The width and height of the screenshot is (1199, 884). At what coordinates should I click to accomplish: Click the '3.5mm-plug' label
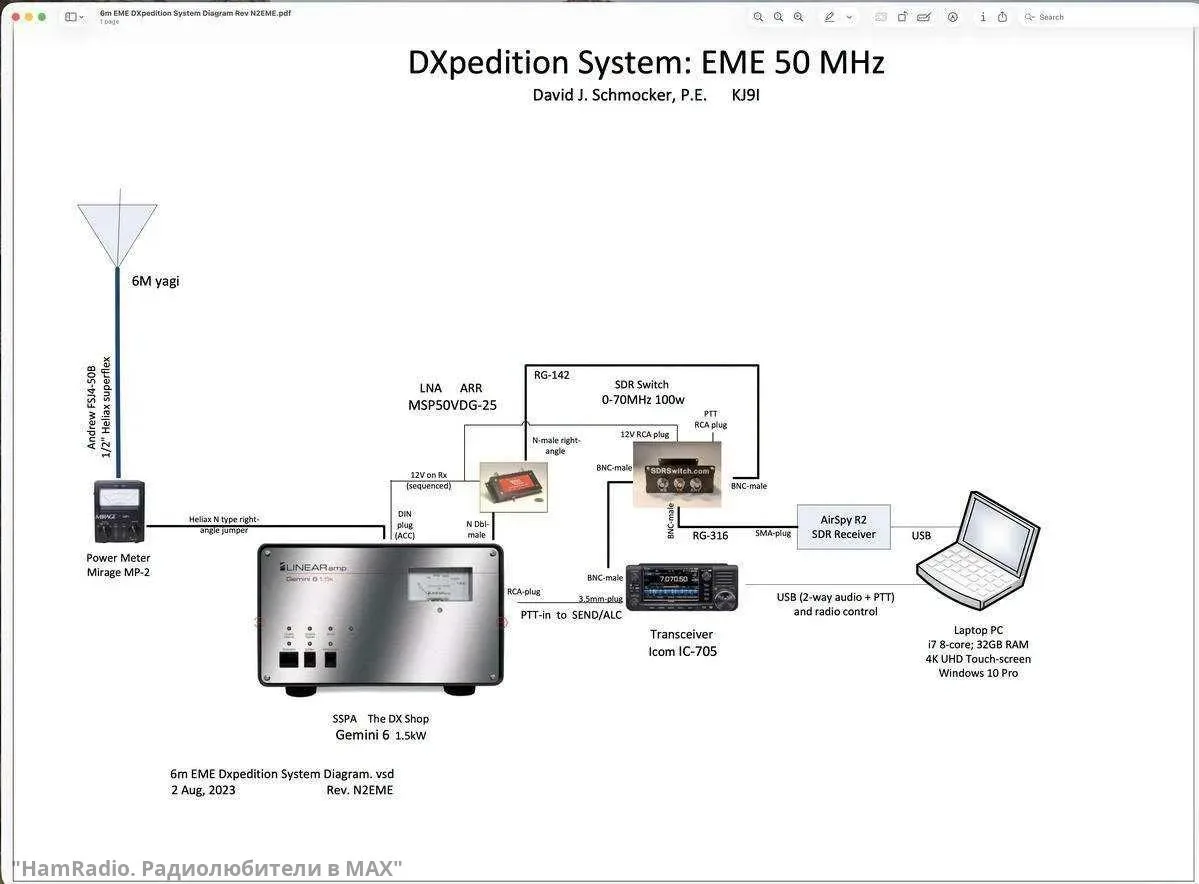[x=600, y=599]
